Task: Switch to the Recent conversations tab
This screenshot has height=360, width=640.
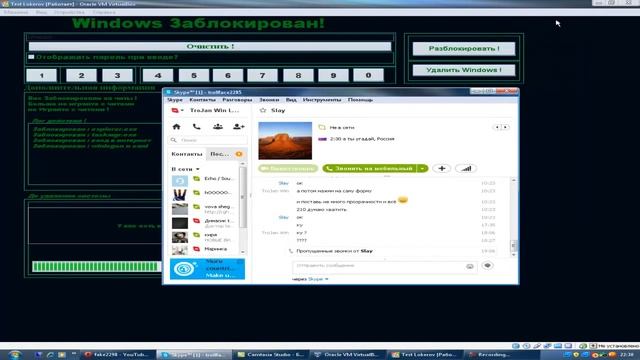Action: 225,154
